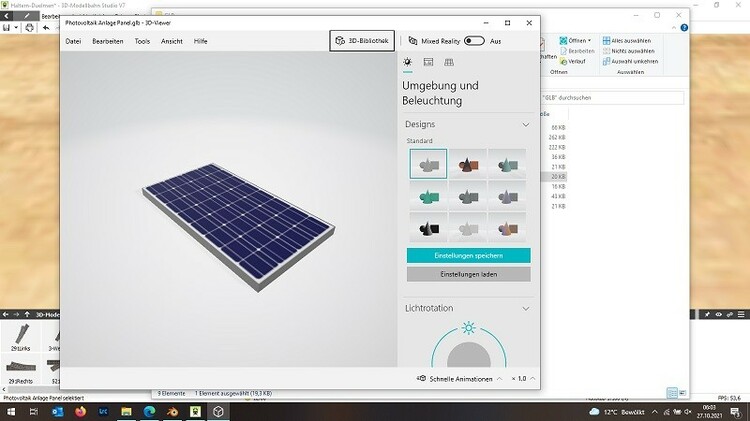Screen dimensions: 750x421
Task: Expand the Schnelle Animationen dropdown
Action: pyautogui.click(x=498, y=379)
